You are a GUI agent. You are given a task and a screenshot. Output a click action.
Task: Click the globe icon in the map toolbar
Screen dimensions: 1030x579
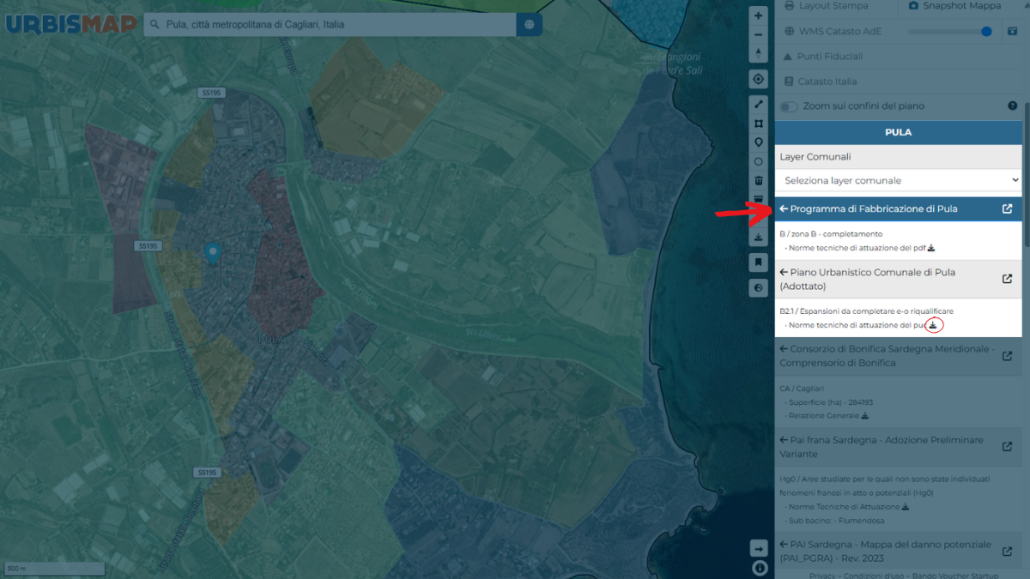coord(758,288)
